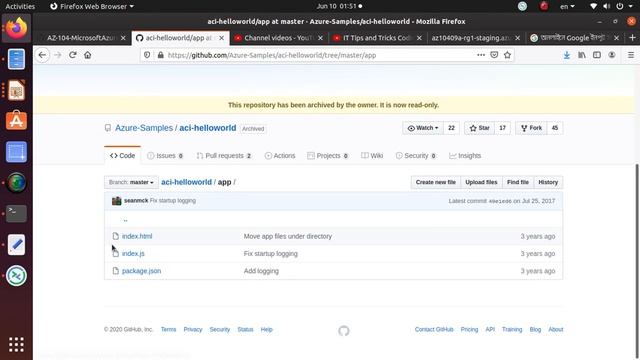The width and height of the screenshot is (640, 360).
Task: Open the clock Jun 10 01:51 menu
Action: tap(339, 6)
